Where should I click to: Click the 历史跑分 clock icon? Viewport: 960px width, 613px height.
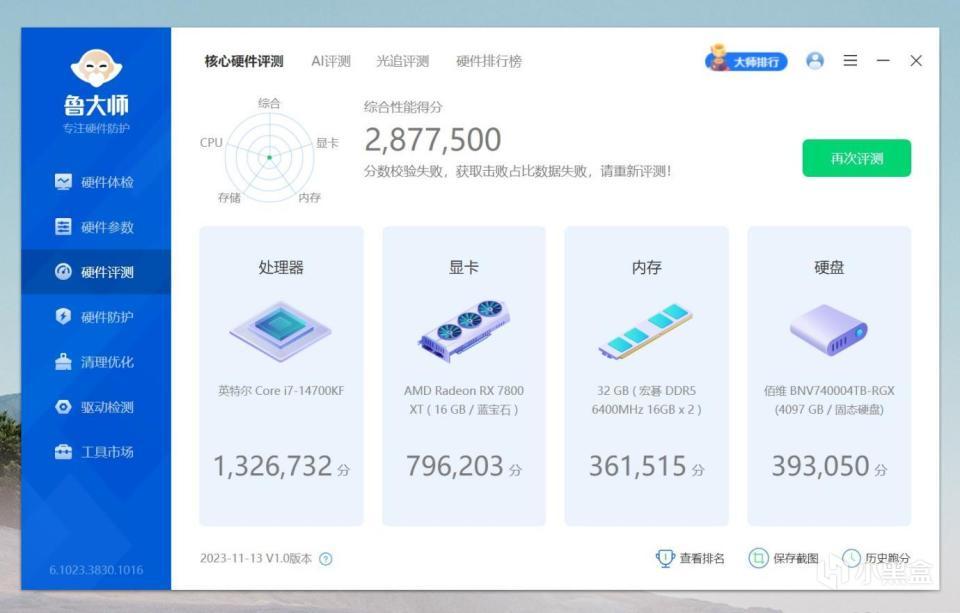pos(851,558)
